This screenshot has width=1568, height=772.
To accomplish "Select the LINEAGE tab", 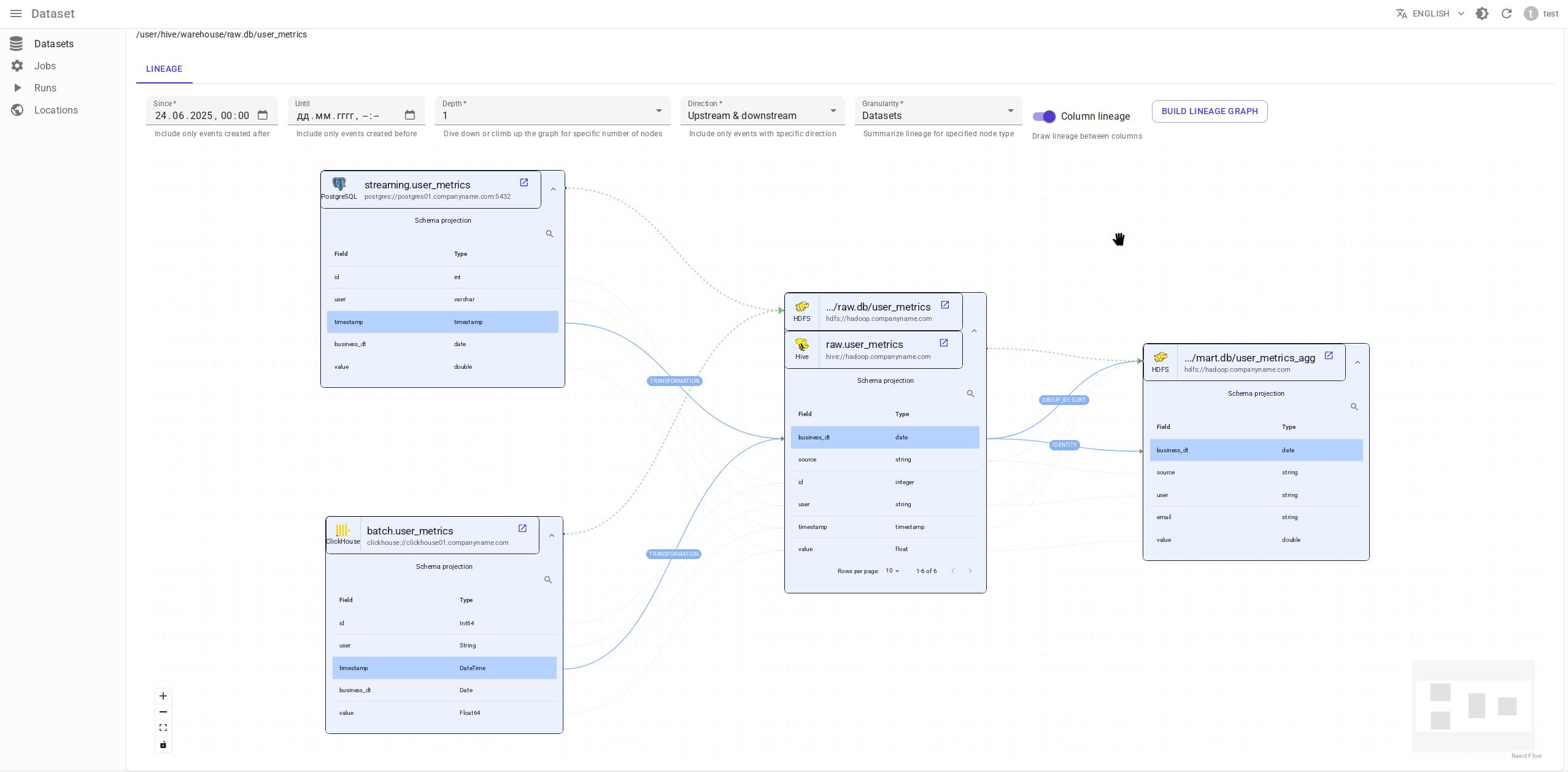I will click(x=164, y=69).
